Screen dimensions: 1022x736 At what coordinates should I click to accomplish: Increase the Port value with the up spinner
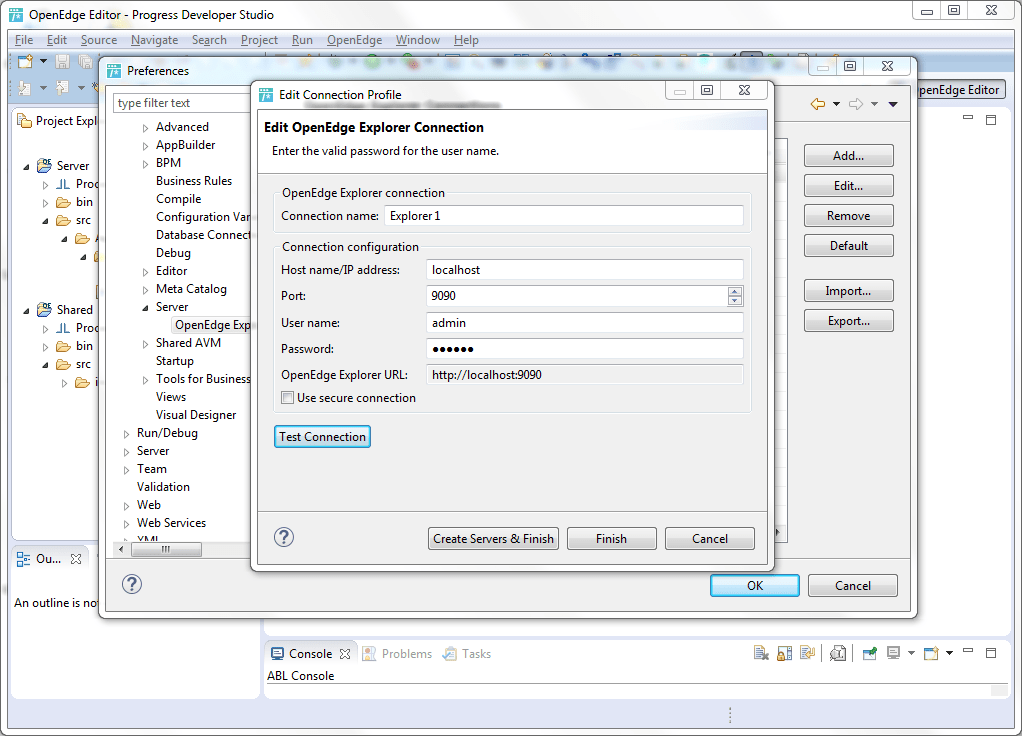point(735,291)
